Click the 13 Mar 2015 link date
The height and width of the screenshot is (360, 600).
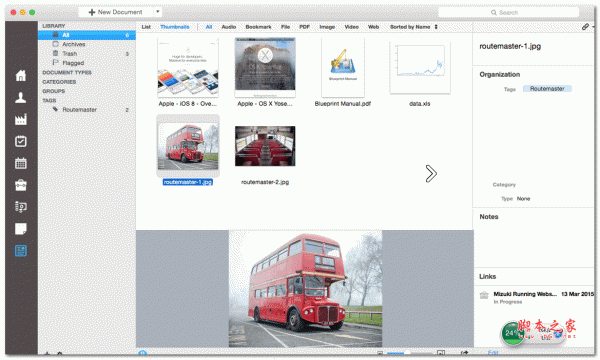pos(577,294)
